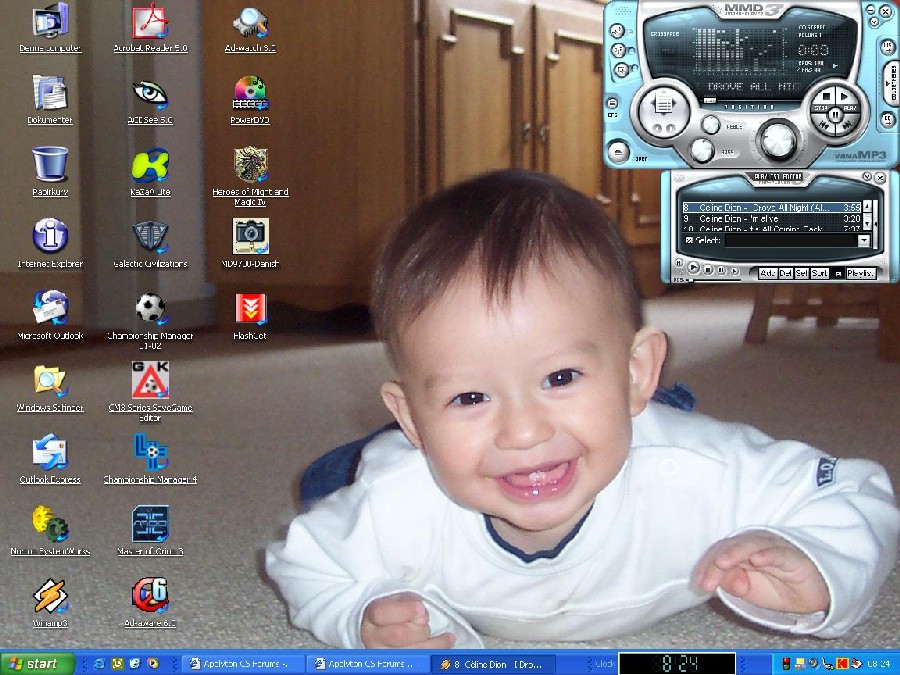Image resolution: width=900 pixels, height=675 pixels.
Task: Click the large volume knob on player
Action: 779,140
